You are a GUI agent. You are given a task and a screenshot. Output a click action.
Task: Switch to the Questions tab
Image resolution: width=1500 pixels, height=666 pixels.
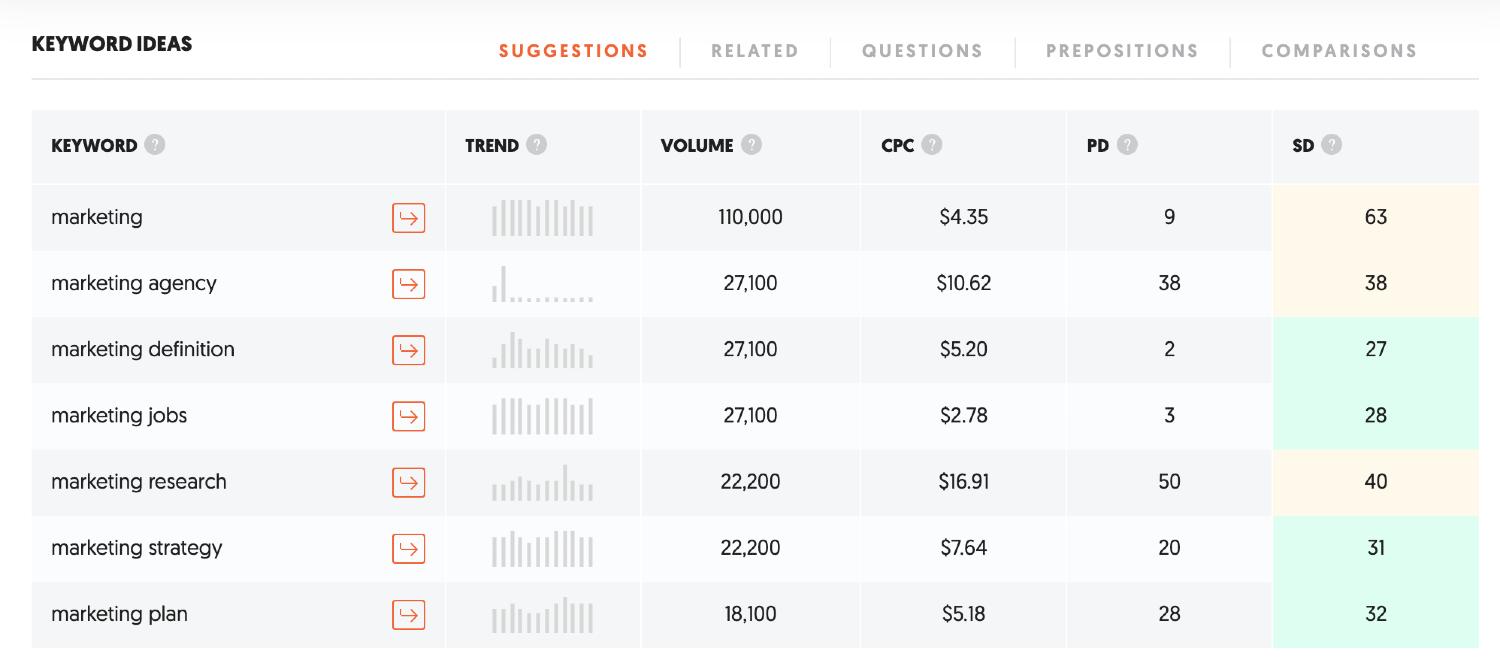pyautogui.click(x=922, y=51)
